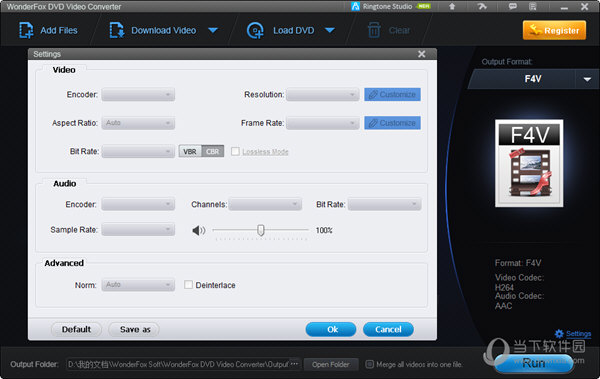Click the volume slider handle
This screenshot has height=379, width=600.
coord(261,230)
